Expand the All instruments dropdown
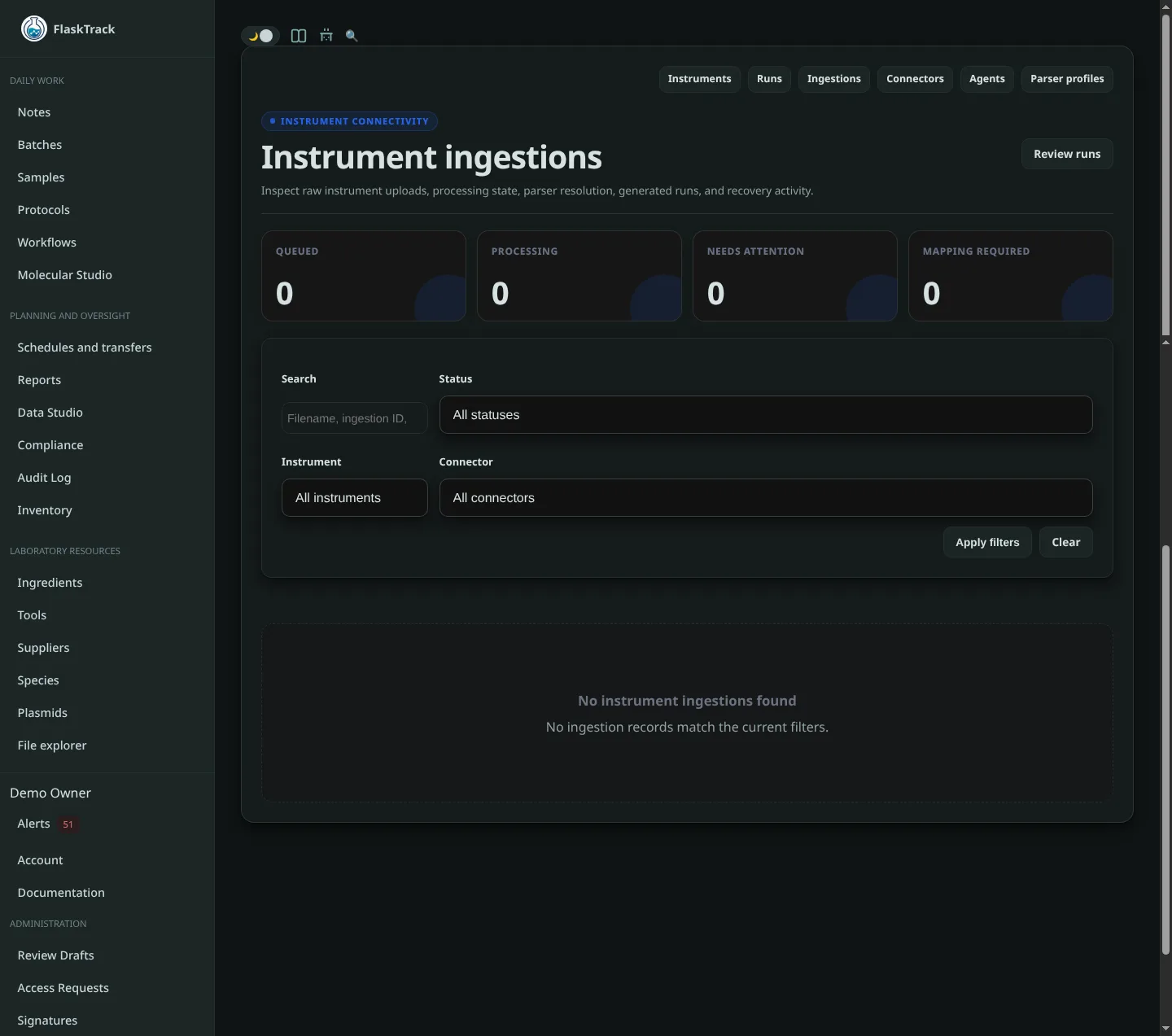The height and width of the screenshot is (1036, 1172). pyautogui.click(x=354, y=498)
